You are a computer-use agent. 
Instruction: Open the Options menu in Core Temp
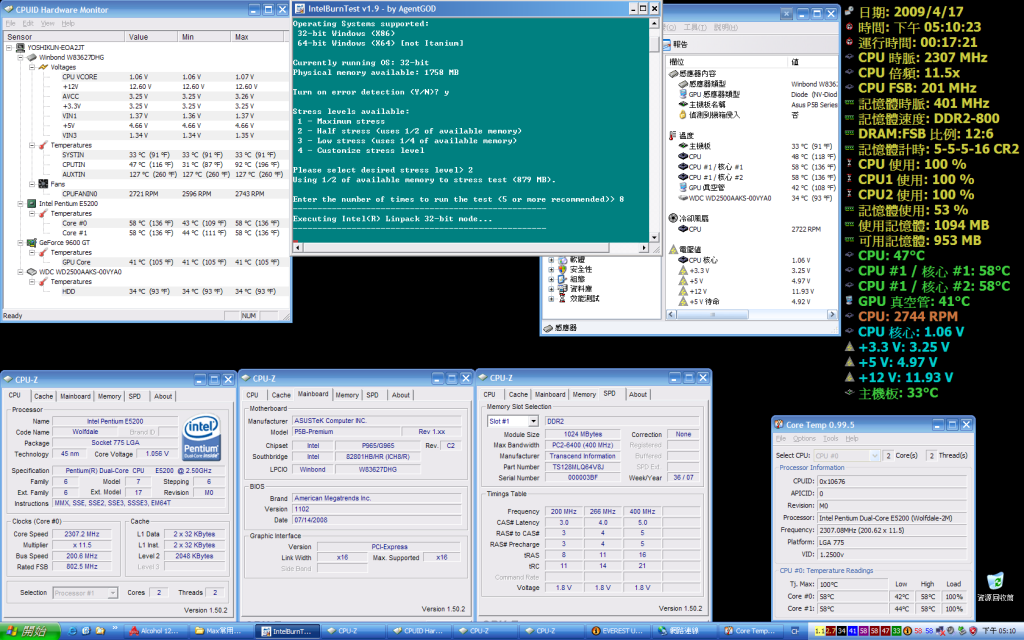click(x=804, y=439)
